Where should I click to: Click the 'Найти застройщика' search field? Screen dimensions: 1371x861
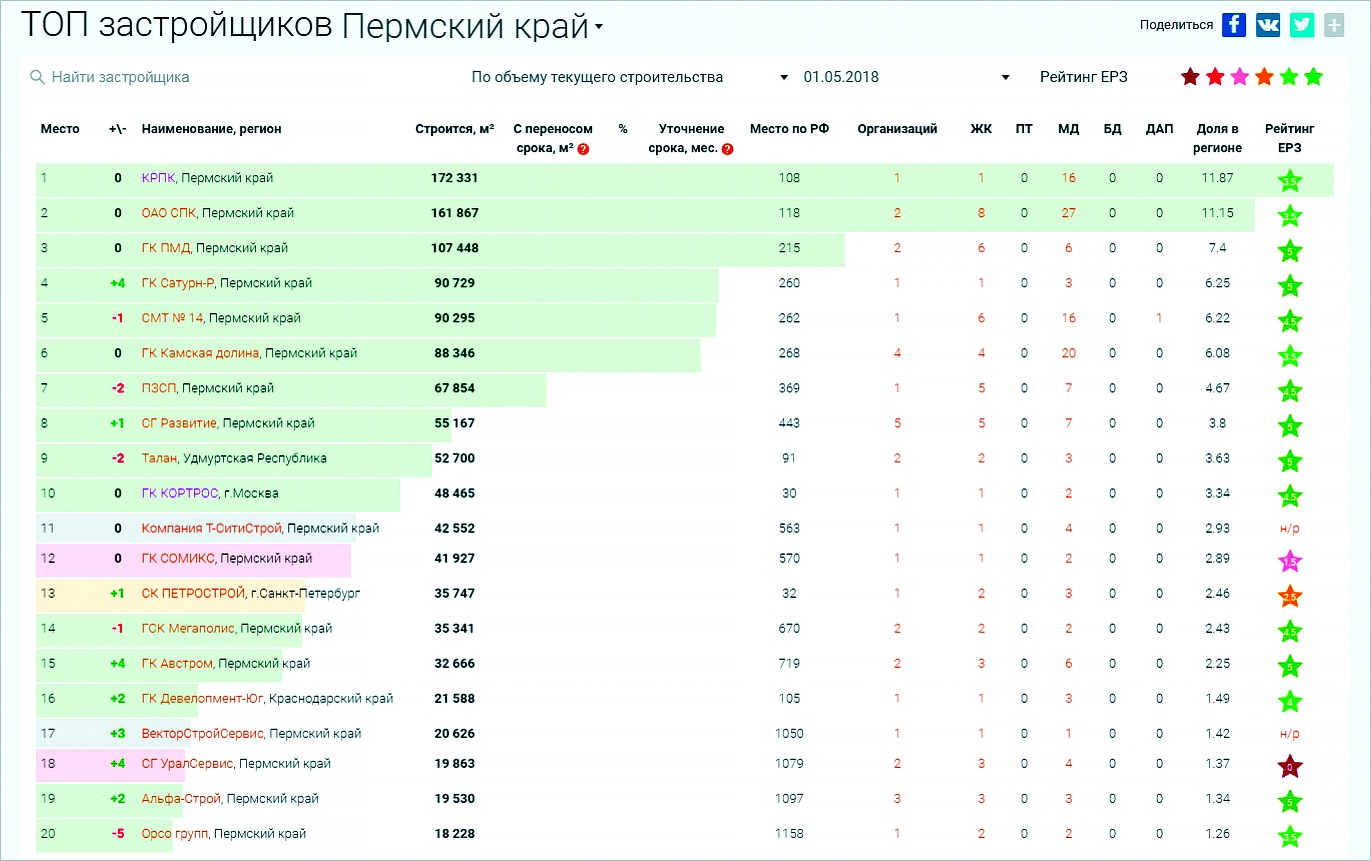coord(120,77)
